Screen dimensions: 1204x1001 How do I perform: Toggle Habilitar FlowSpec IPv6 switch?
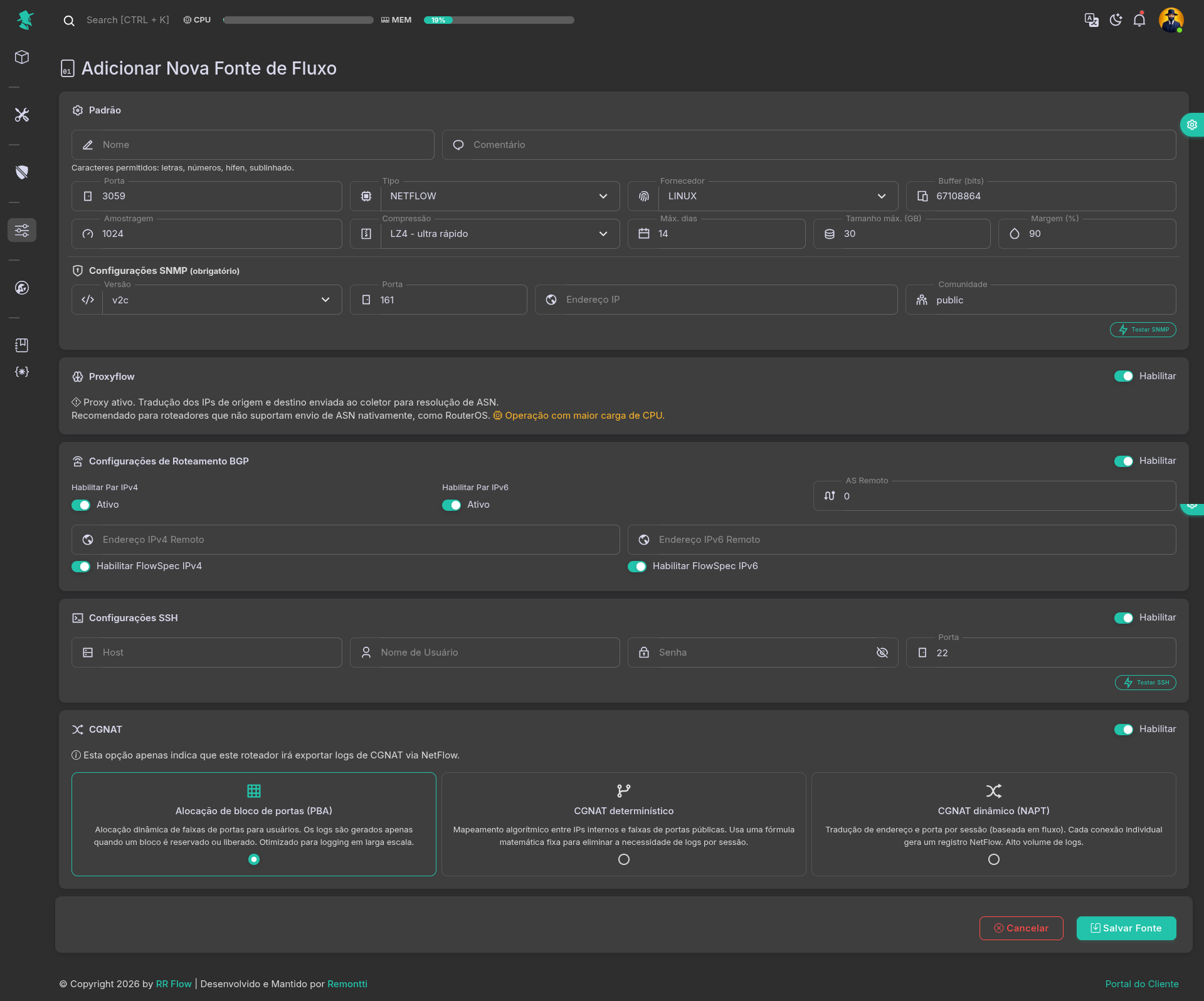tap(637, 567)
